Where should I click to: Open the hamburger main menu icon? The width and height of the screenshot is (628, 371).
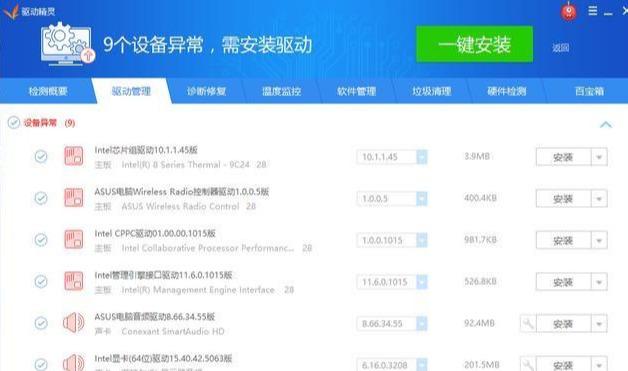[x=593, y=11]
